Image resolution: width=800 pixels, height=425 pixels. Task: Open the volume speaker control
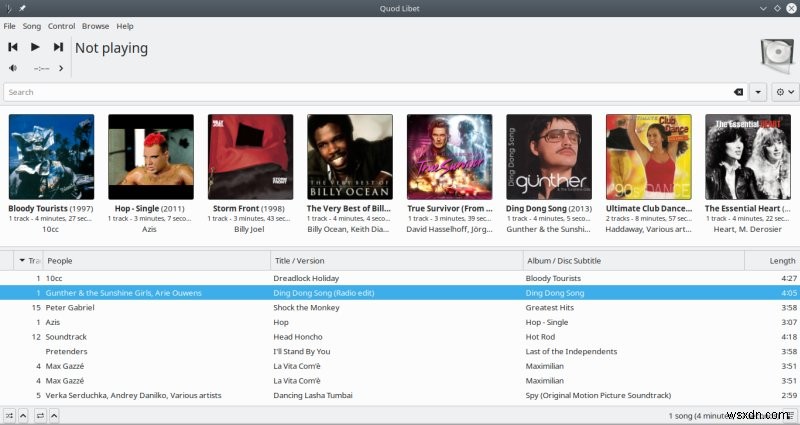click(x=13, y=68)
